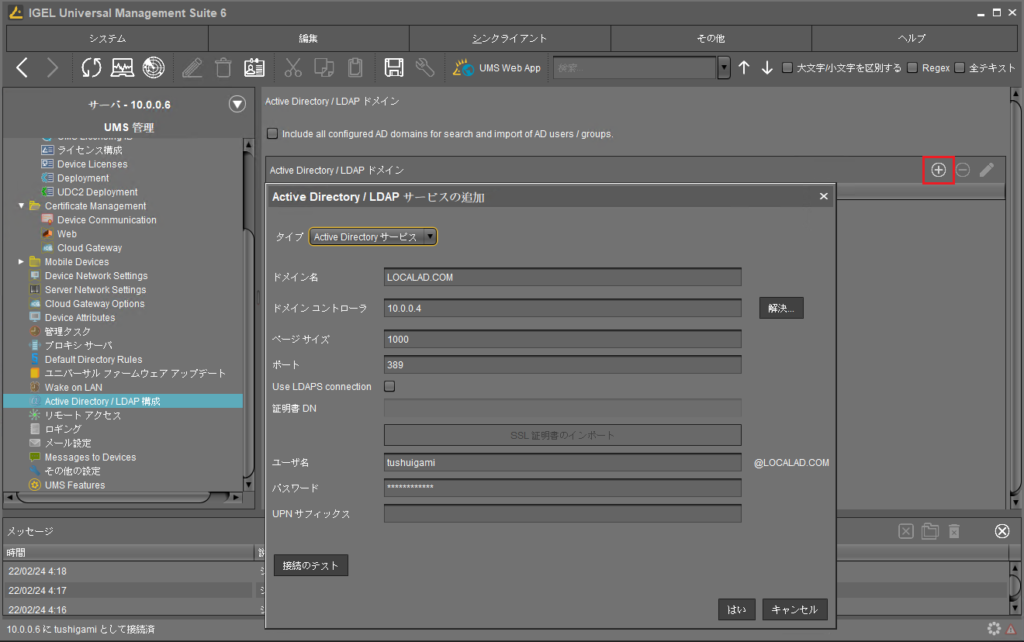The height and width of the screenshot is (642, 1024).
Task: Click the wrench tool icon in the toolbar
Action: point(424,67)
